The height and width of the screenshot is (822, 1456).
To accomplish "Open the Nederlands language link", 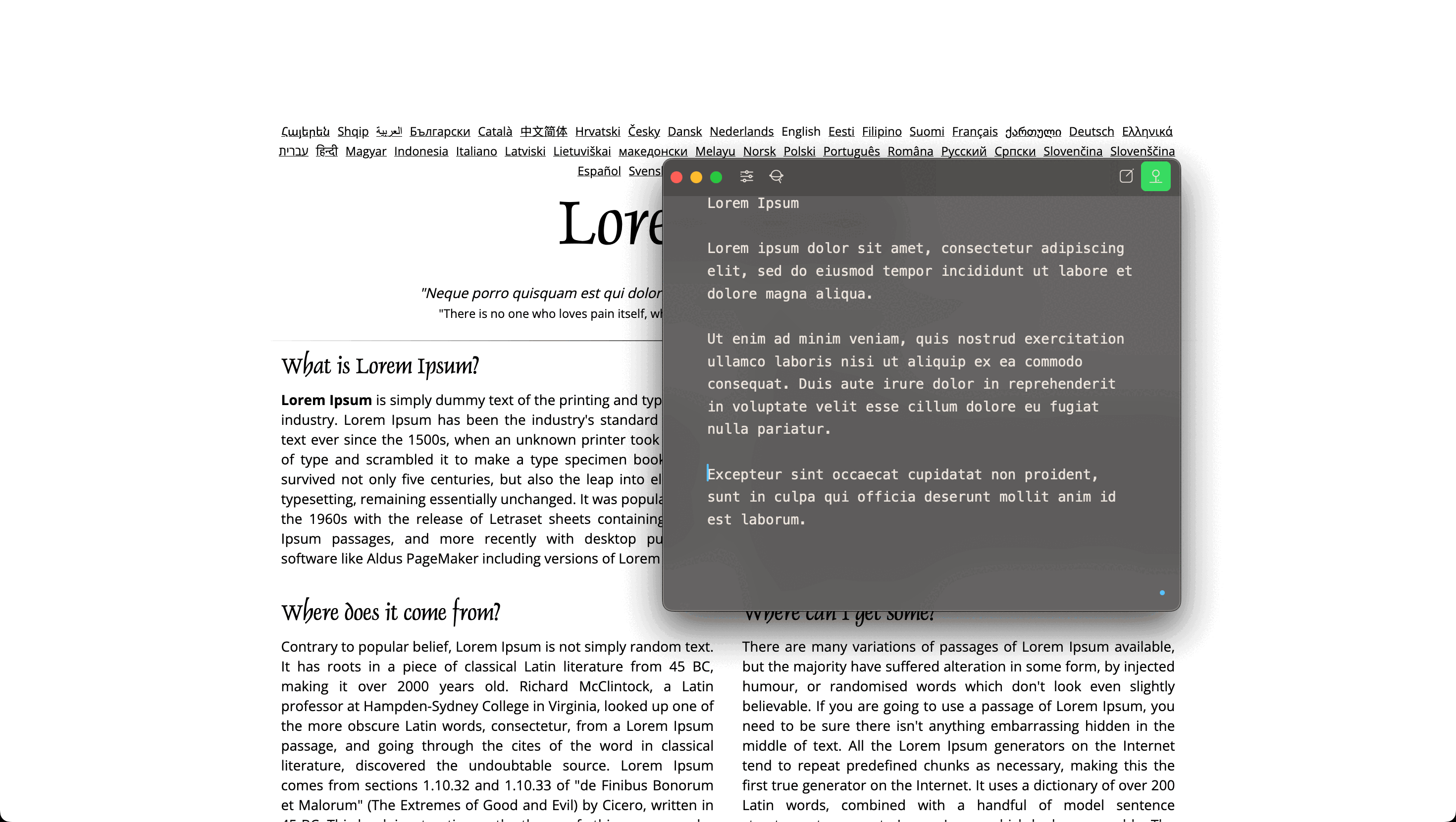I will (x=741, y=131).
